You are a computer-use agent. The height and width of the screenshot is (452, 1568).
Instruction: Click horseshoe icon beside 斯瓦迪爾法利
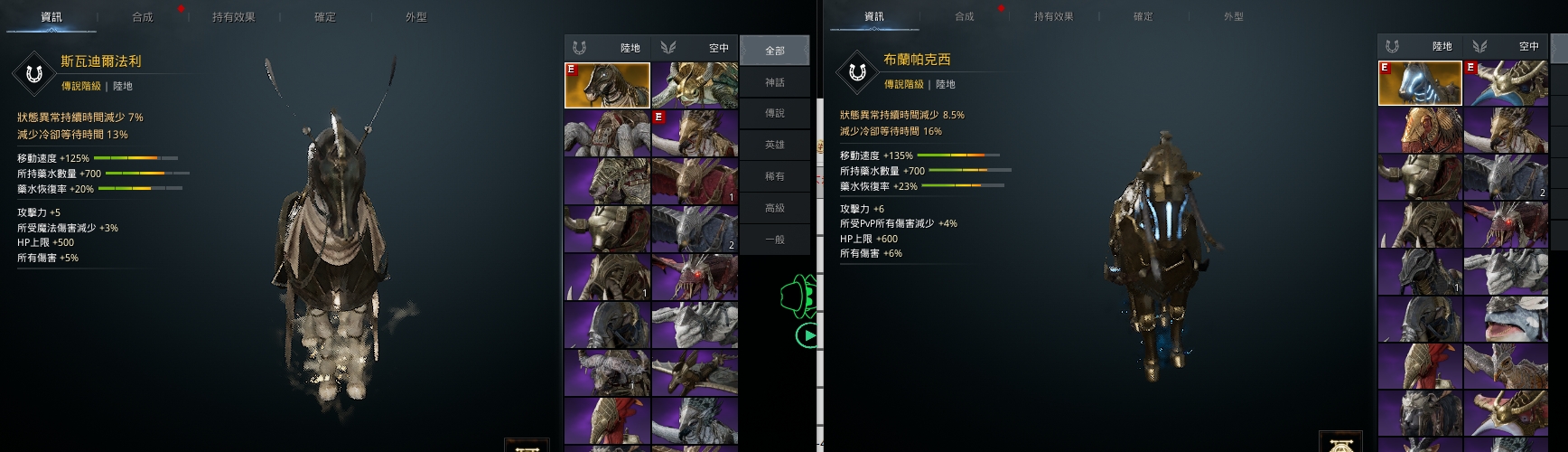point(34,74)
